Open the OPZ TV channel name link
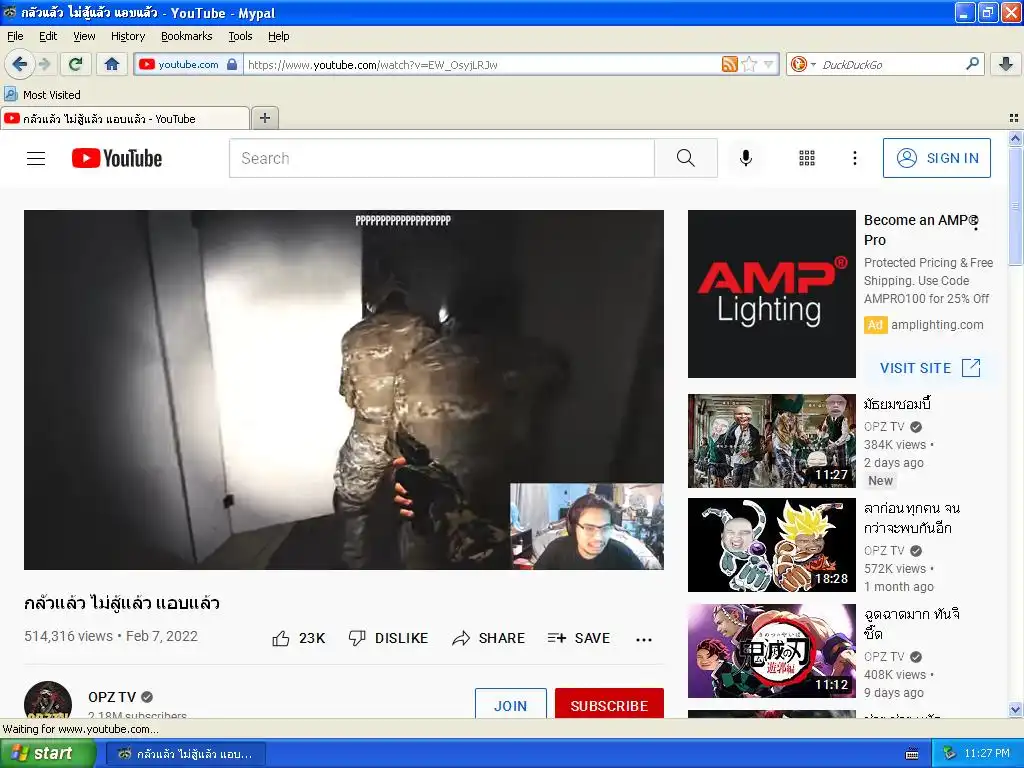This screenshot has height=768, width=1024. (112, 697)
